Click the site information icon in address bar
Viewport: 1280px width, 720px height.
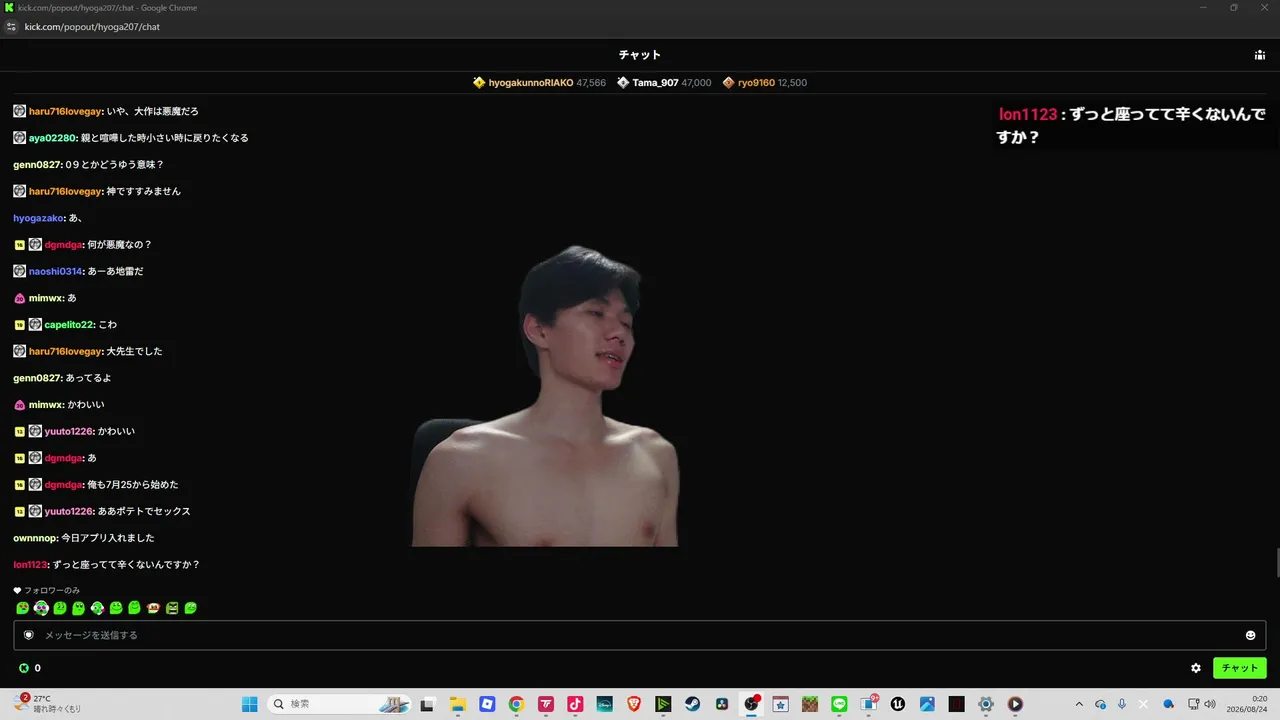[12, 27]
